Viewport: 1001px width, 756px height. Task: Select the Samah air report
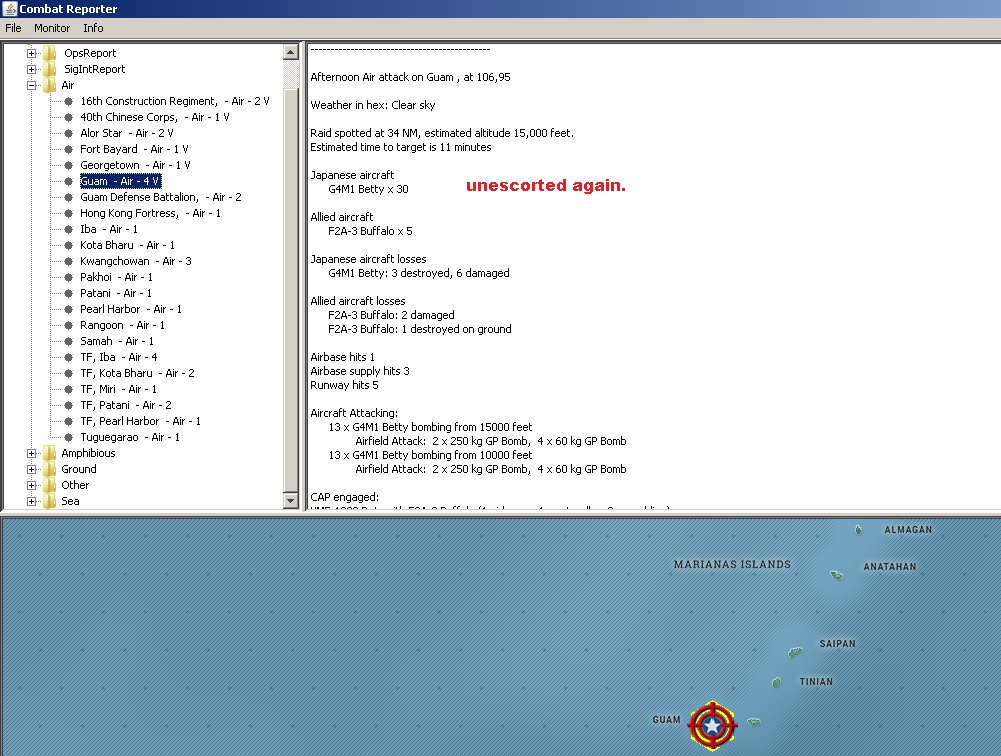pyautogui.click(x=117, y=341)
